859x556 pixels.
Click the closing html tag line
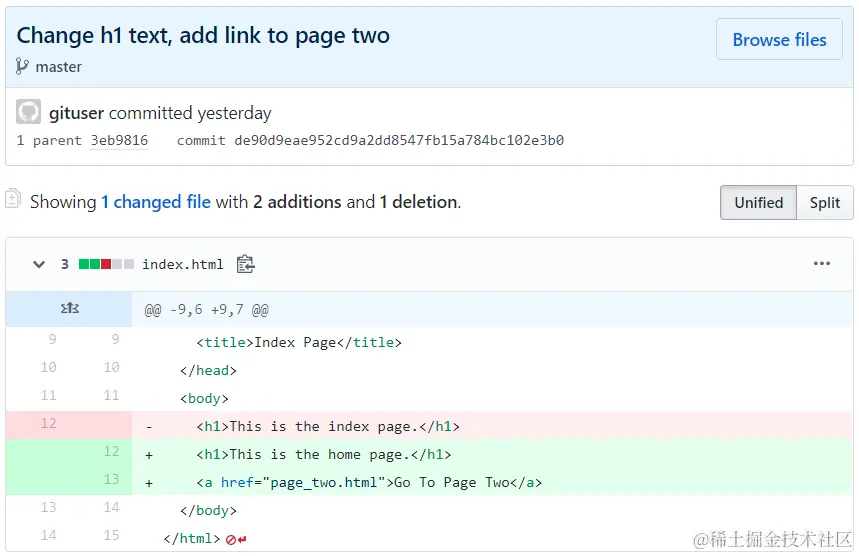coord(192,538)
